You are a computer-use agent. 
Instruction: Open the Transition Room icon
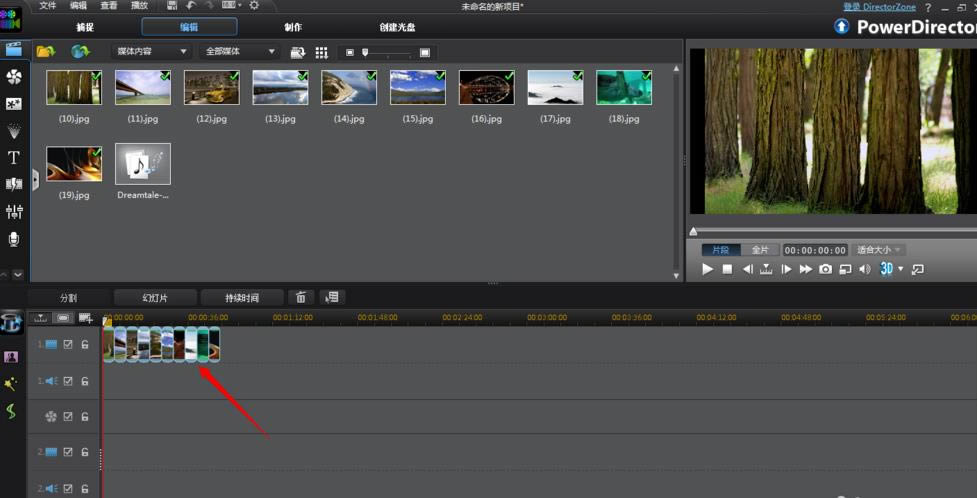pos(14,184)
